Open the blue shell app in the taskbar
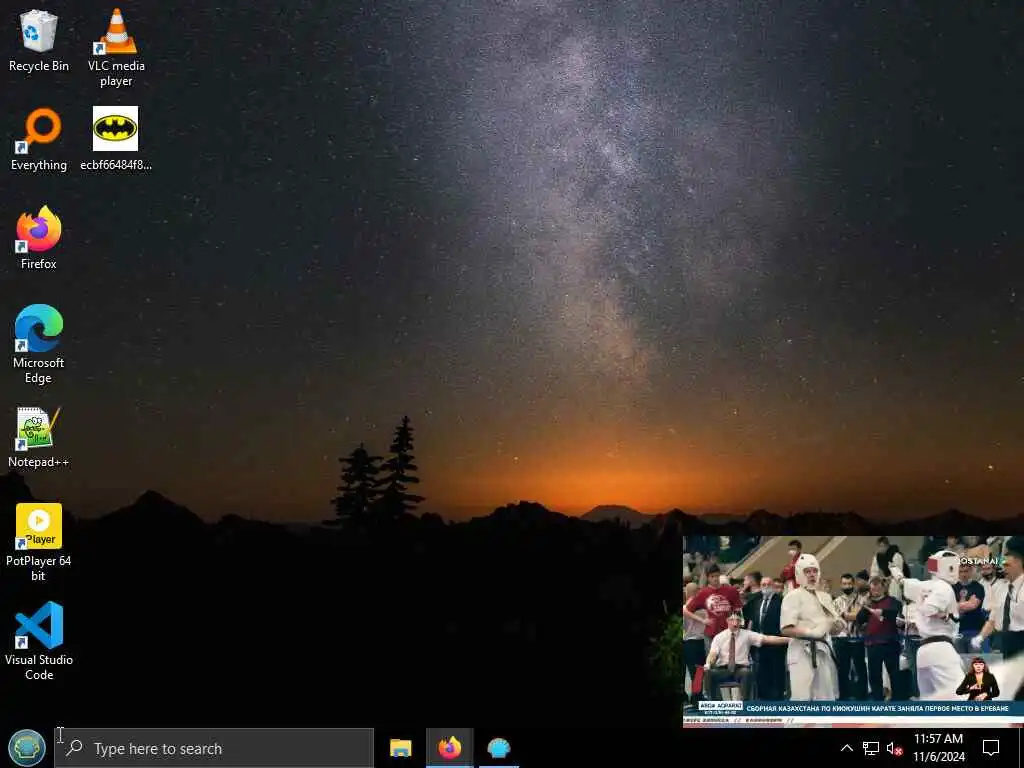Image resolution: width=1024 pixels, height=768 pixels. (x=499, y=748)
